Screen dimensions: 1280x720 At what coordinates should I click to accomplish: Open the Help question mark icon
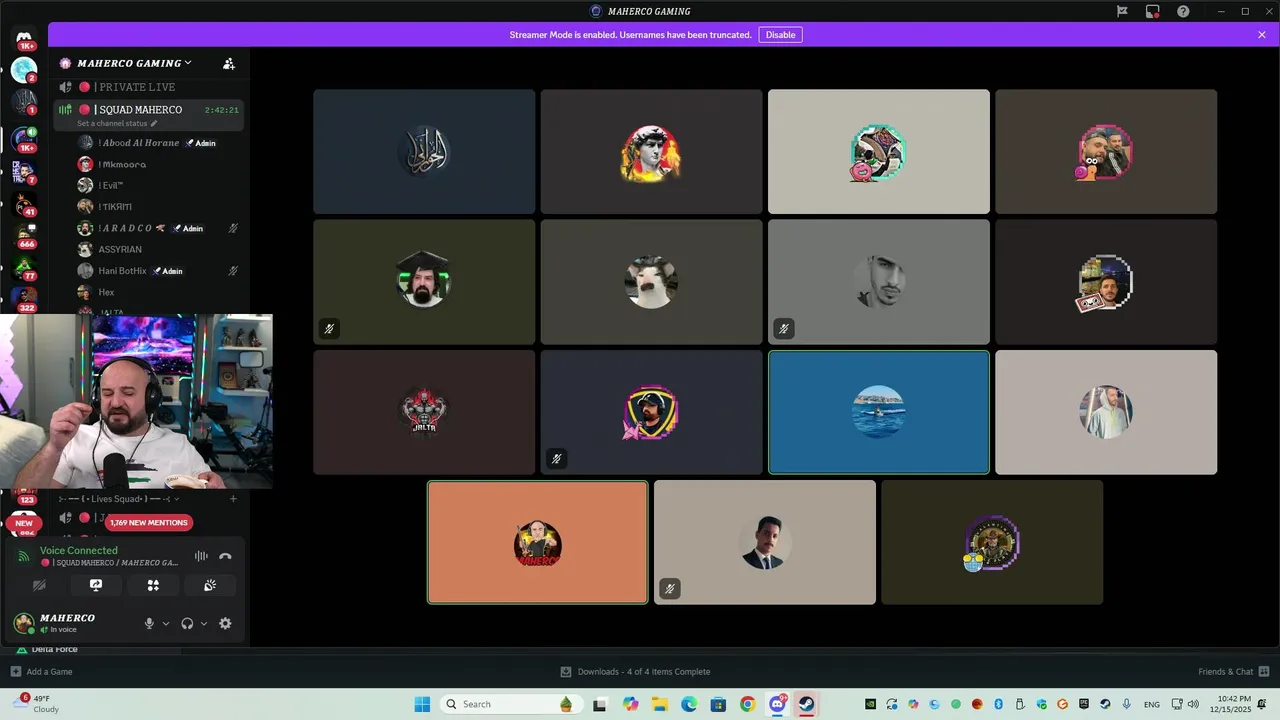click(x=1183, y=11)
